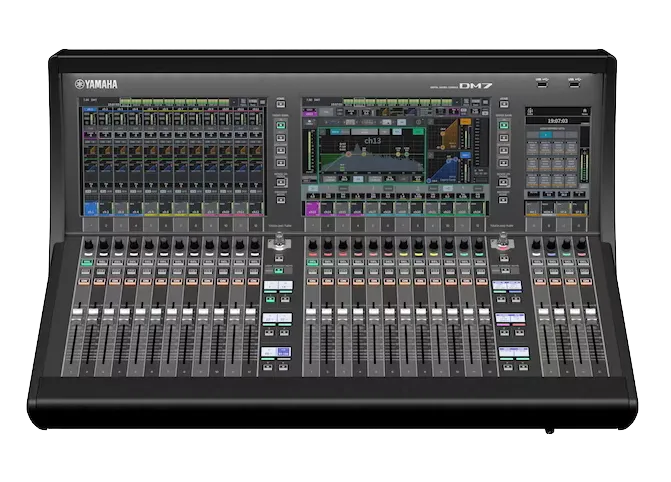The image size is (671, 482).
Task: Tap top-left tile in utility screen key grid
Action: 532,149
